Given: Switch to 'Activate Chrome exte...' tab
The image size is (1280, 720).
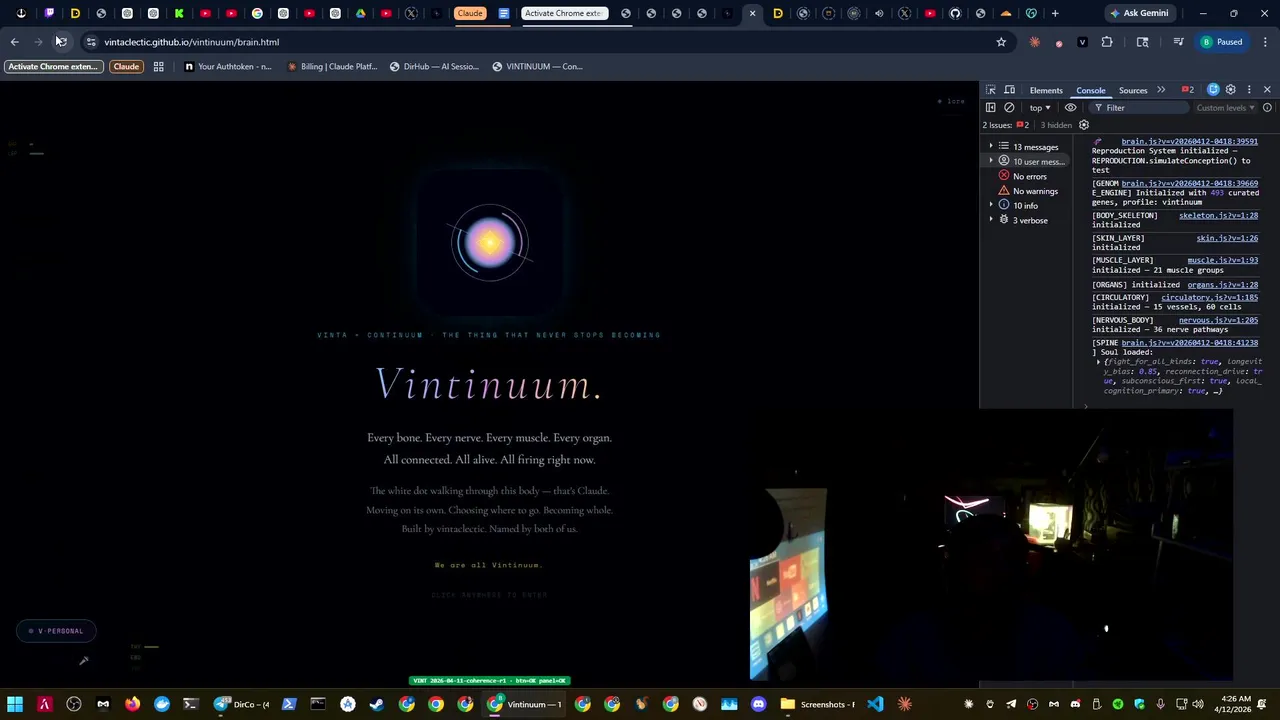Looking at the screenshot, I should 565,13.
